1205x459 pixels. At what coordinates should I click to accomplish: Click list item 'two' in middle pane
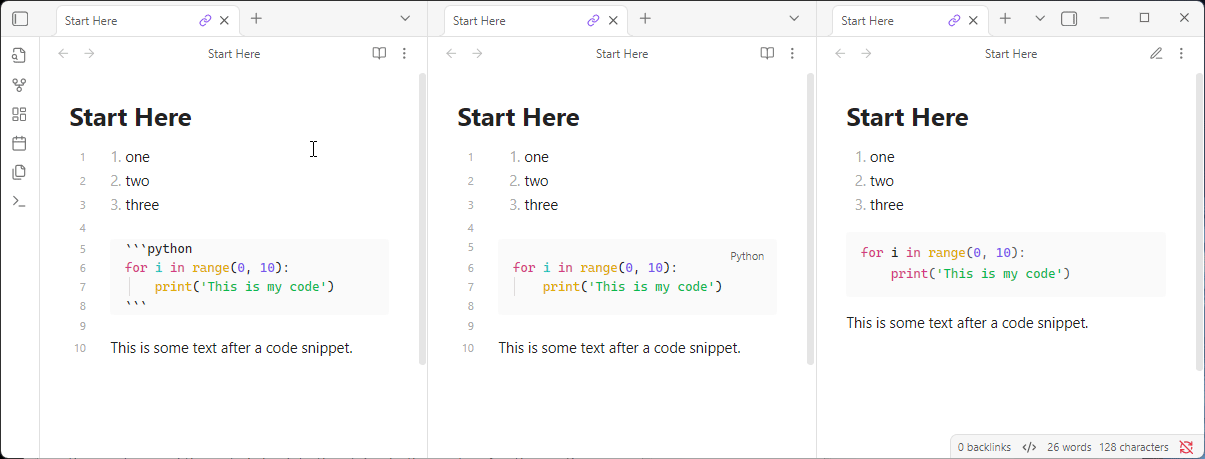pyautogui.click(x=537, y=181)
